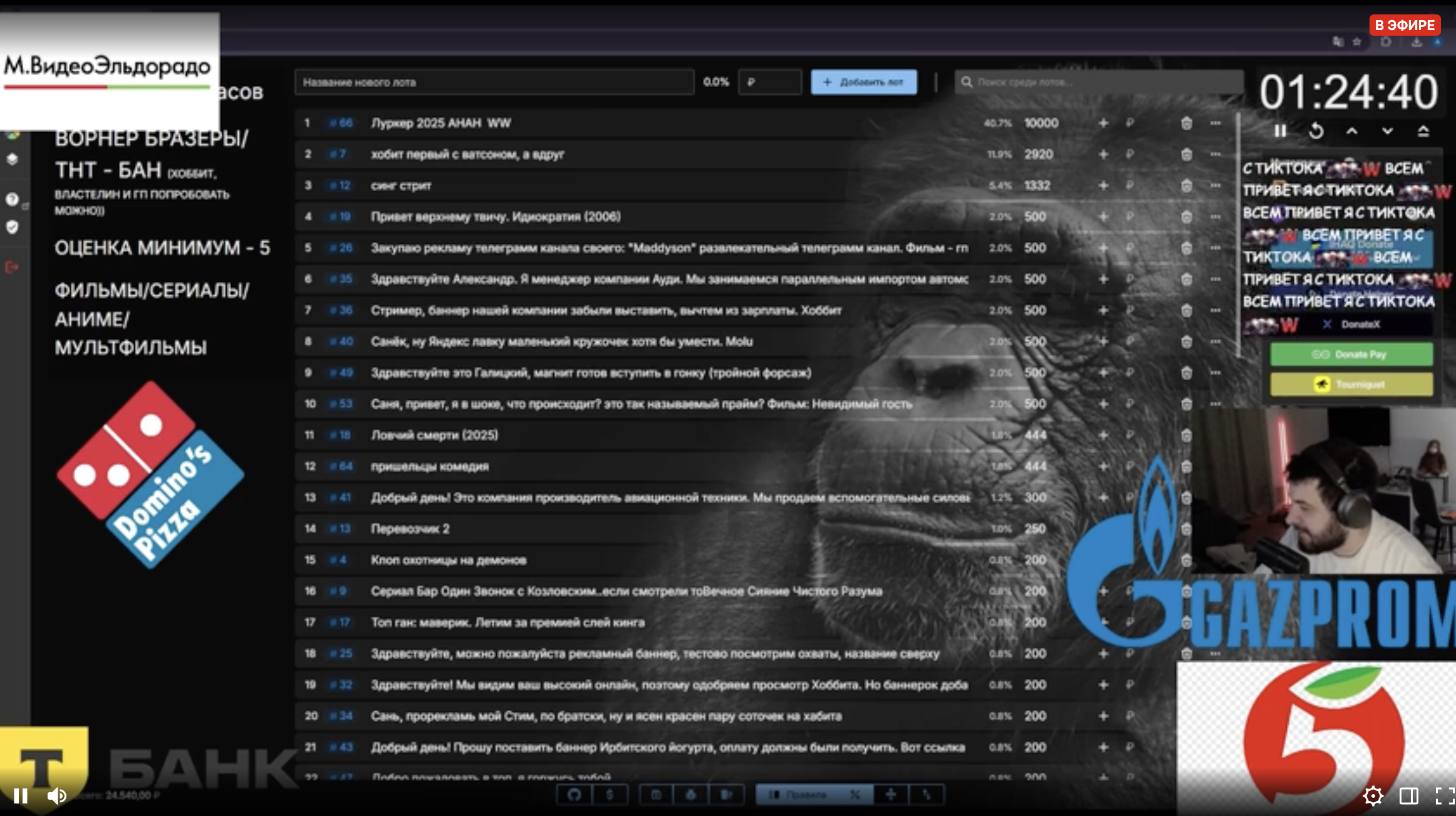1456x816 pixels.
Task: Open the video player settings gear
Action: click(x=1372, y=796)
